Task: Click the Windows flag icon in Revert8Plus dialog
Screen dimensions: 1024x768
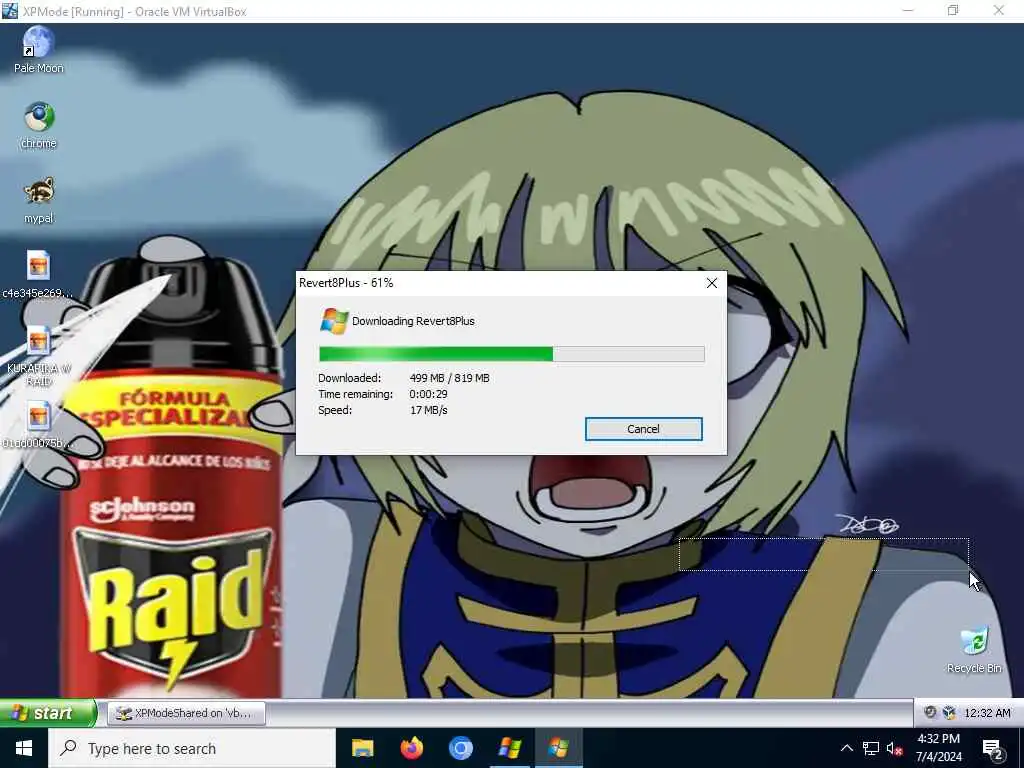Action: tap(334, 321)
